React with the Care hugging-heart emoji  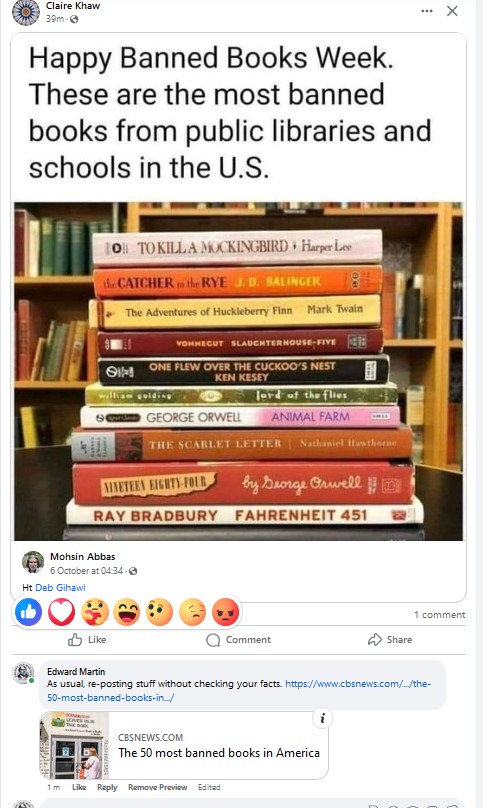95,612
